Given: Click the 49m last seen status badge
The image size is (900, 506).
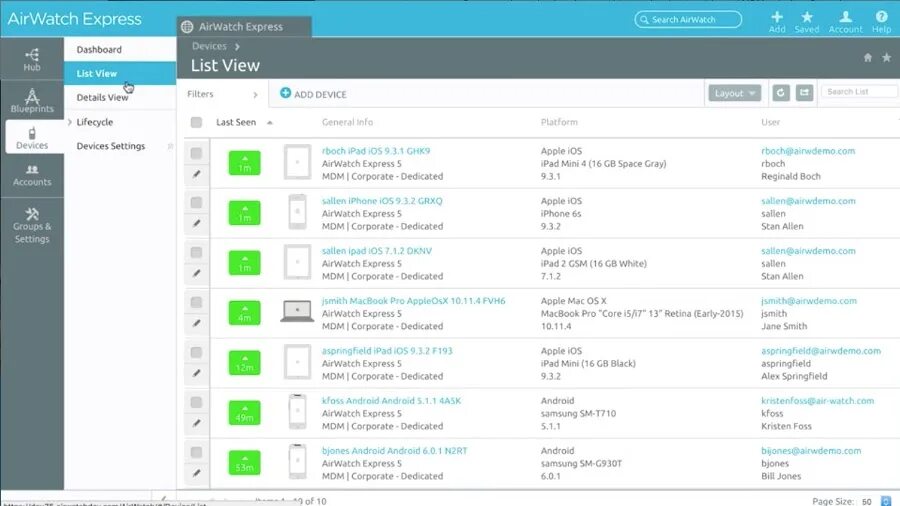Looking at the screenshot, I should click(x=245, y=412).
